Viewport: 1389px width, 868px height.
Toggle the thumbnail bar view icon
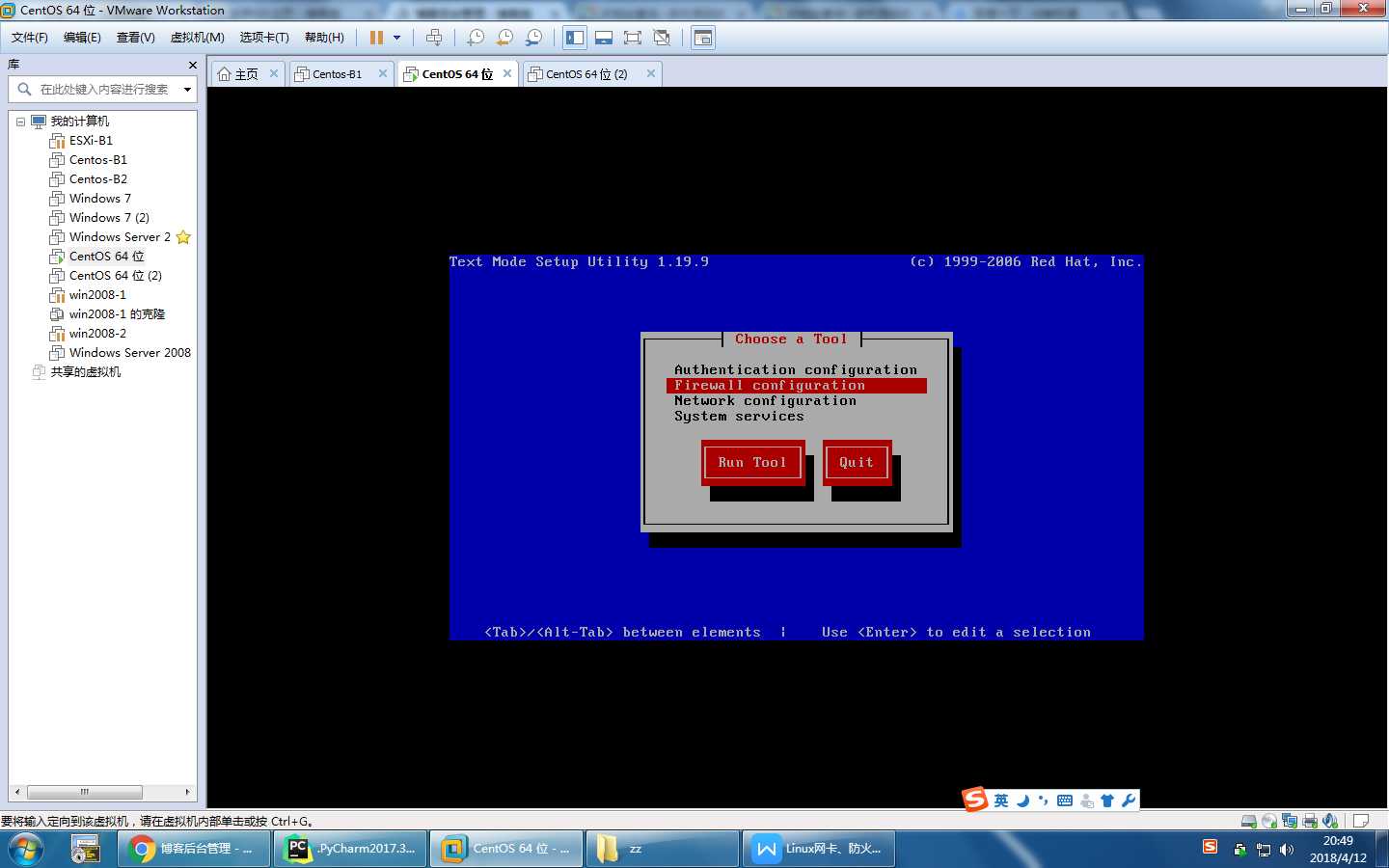pyautogui.click(x=604, y=38)
